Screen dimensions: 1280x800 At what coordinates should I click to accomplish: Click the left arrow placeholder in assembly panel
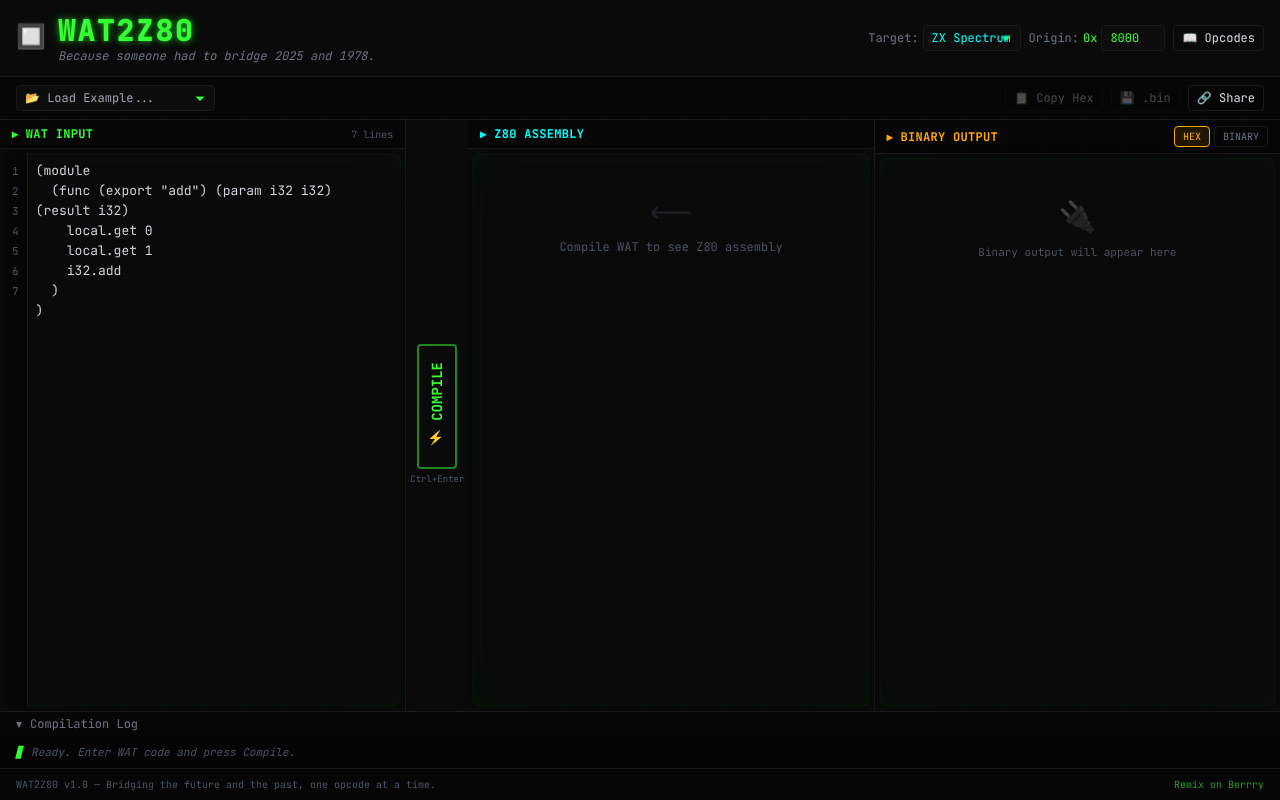(670, 212)
